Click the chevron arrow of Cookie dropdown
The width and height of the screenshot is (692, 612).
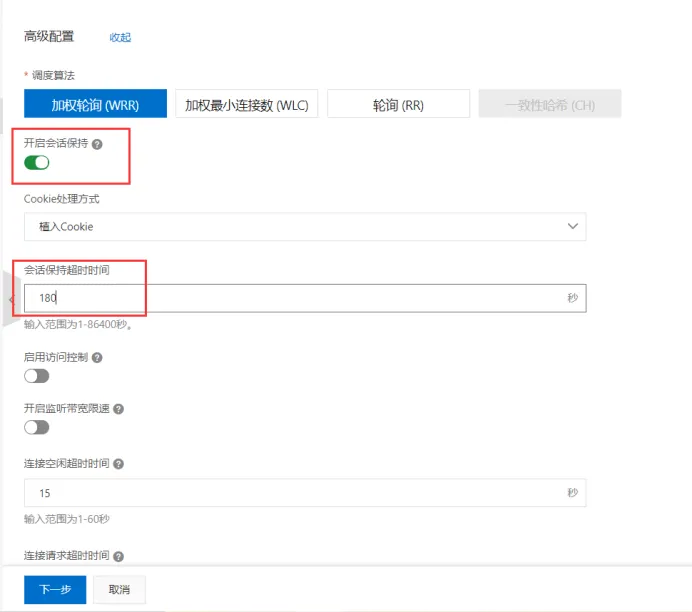[x=572, y=226]
